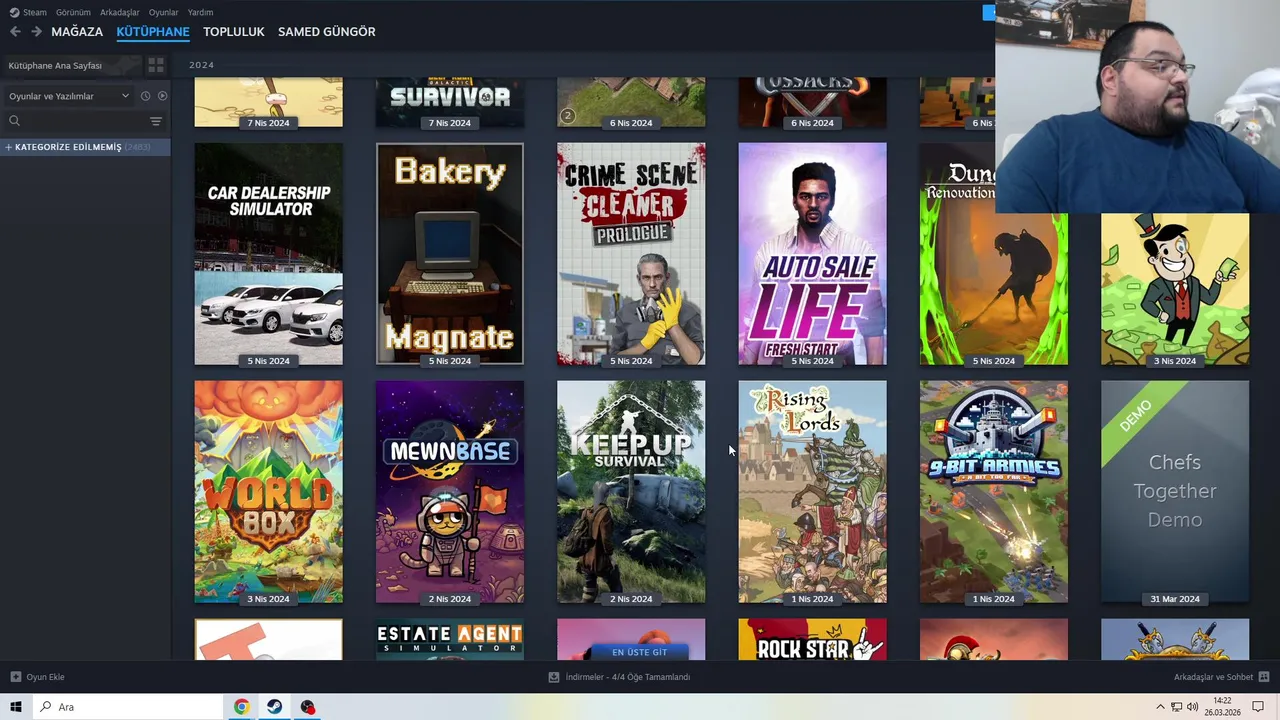Click the system tray volume icon
The image size is (1280, 720).
coord(1192,707)
